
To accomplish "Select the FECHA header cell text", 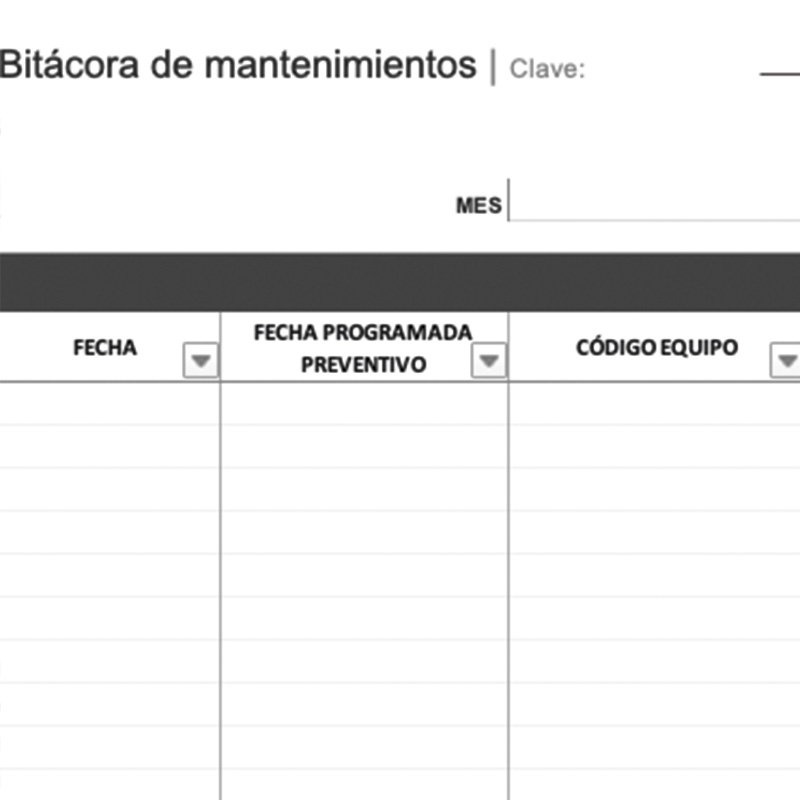I will pyautogui.click(x=105, y=348).
